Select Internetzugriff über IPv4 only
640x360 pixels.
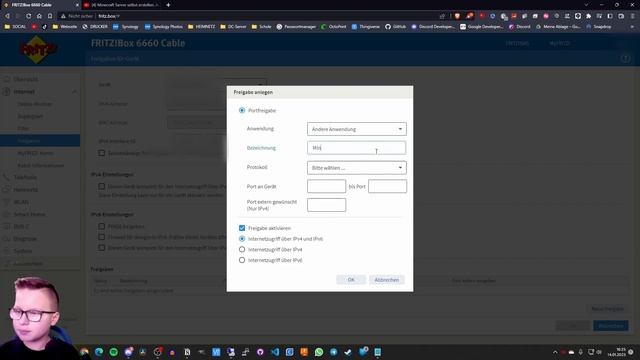pos(242,249)
